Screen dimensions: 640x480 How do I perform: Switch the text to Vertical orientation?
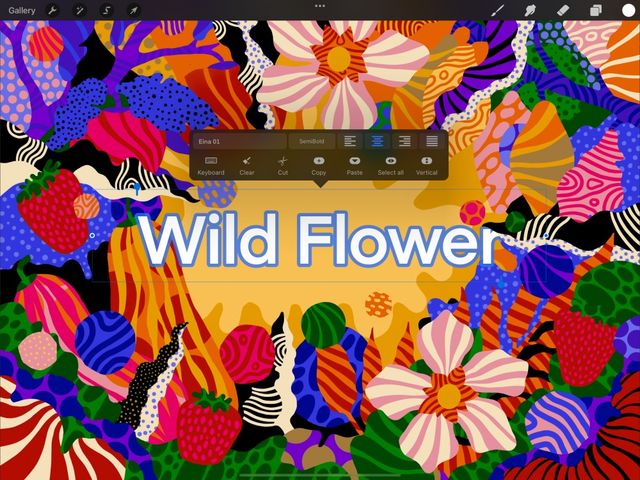tap(427, 166)
